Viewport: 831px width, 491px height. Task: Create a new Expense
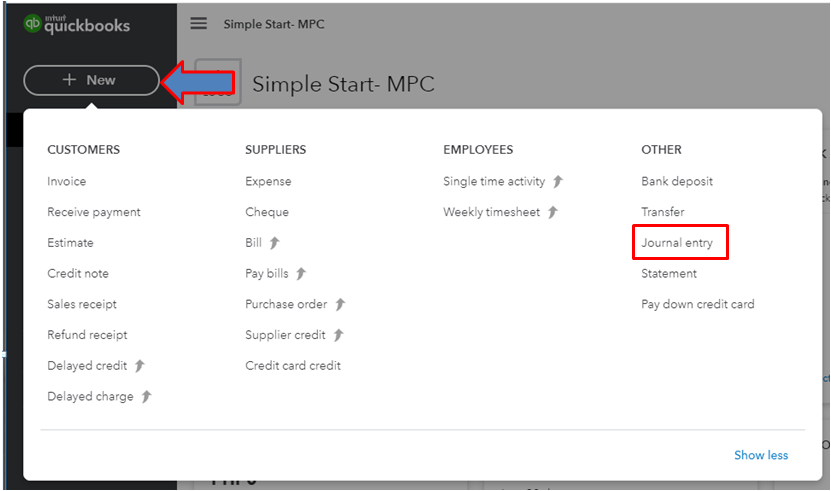[268, 181]
